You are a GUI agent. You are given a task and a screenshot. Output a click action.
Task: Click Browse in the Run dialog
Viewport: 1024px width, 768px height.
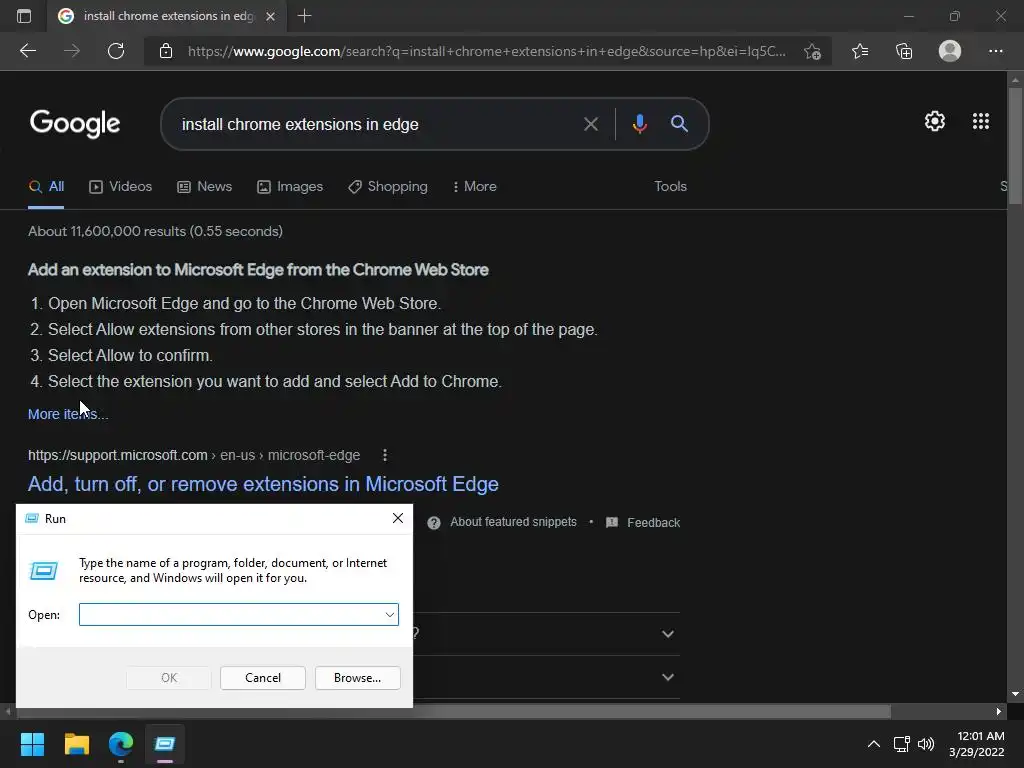[x=357, y=678]
